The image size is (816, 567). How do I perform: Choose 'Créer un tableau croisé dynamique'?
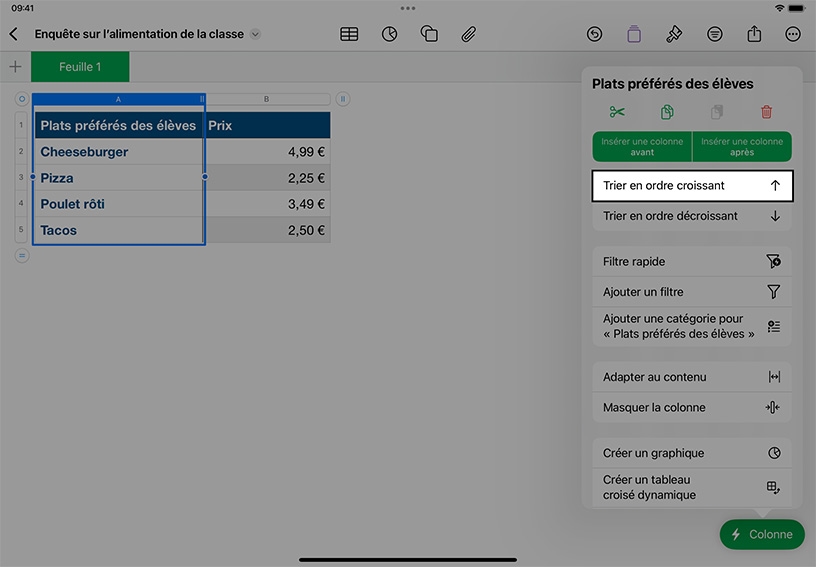click(692, 487)
